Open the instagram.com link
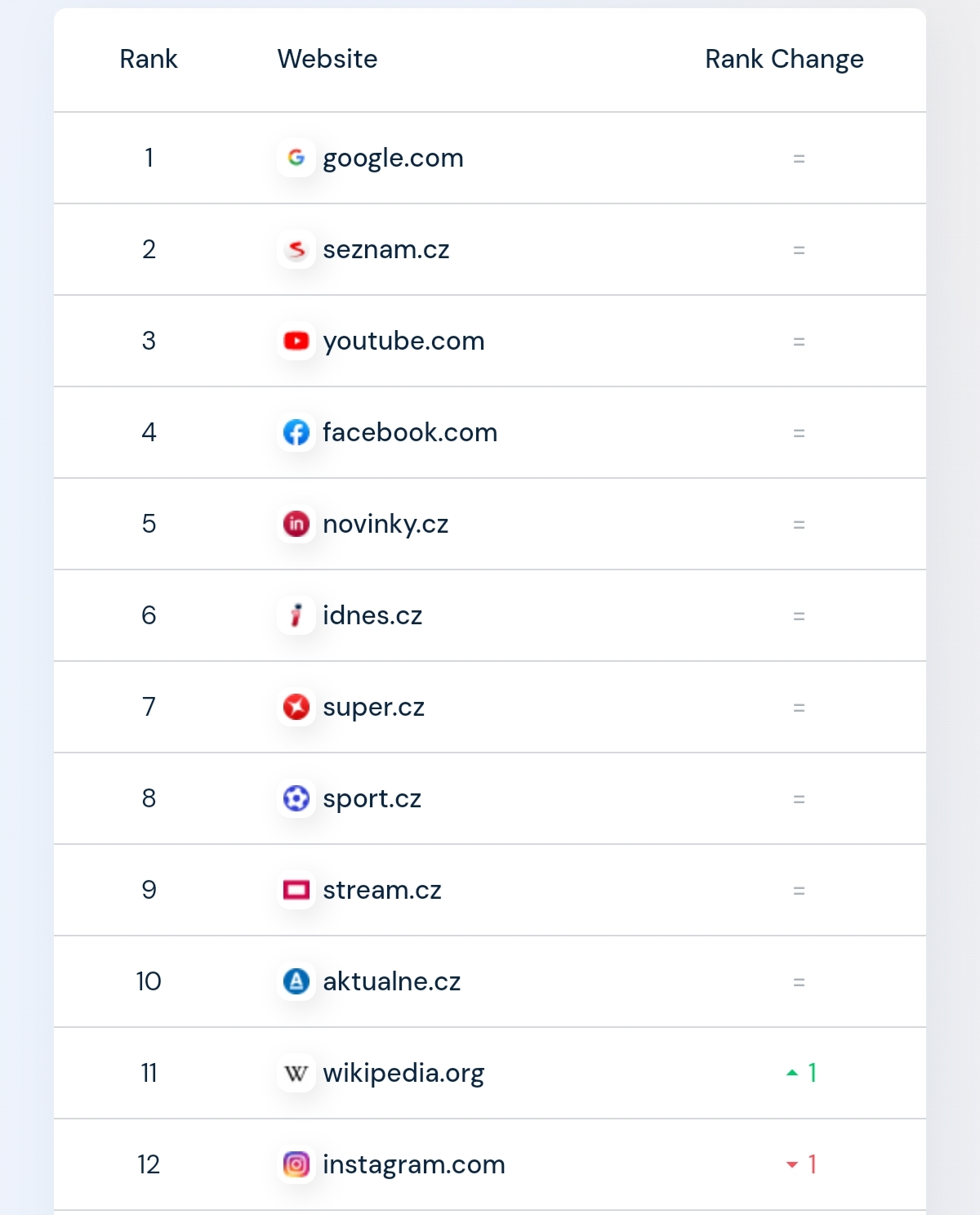 pos(414,1165)
